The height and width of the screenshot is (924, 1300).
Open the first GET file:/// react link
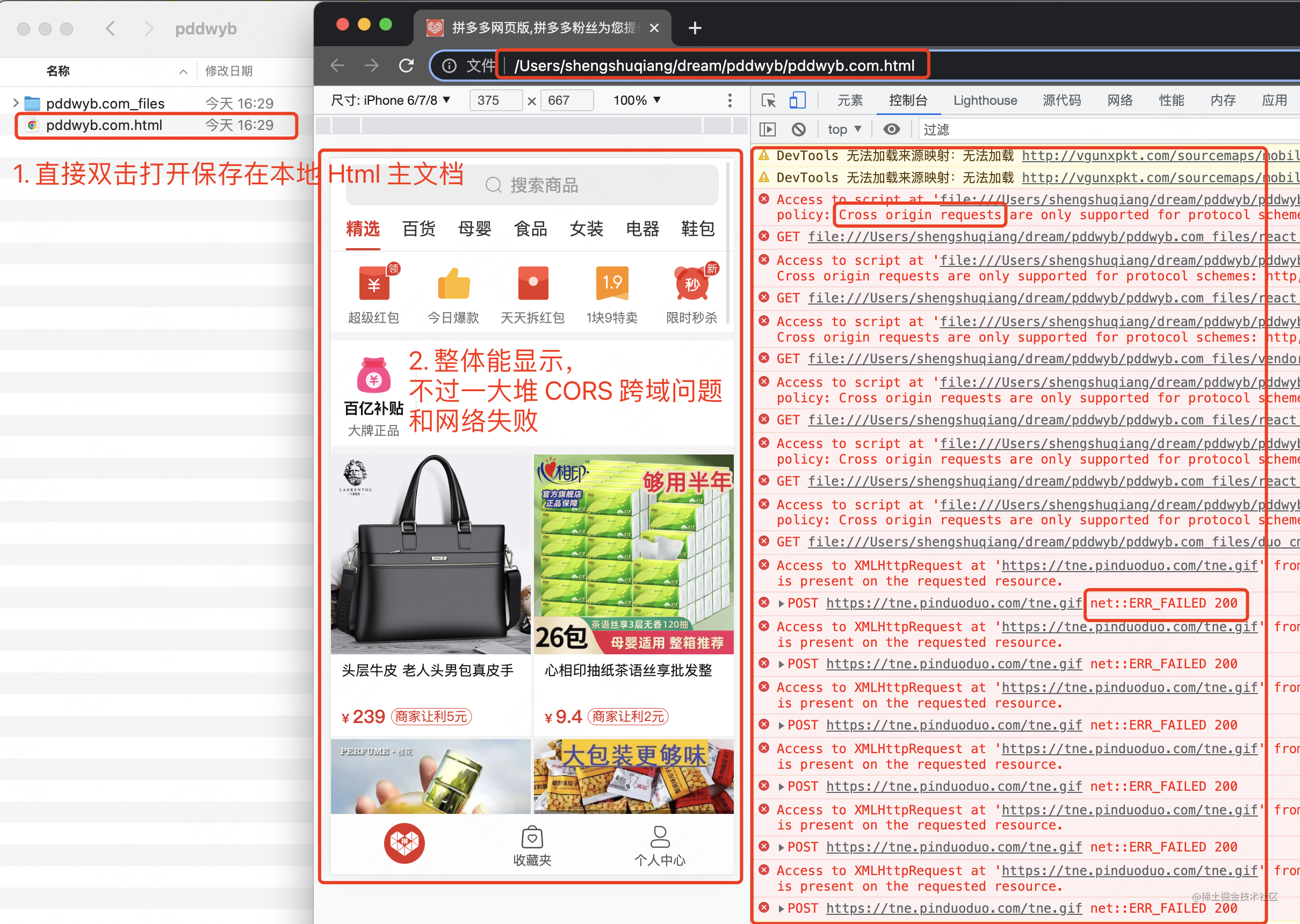pyautogui.click(x=1053, y=237)
